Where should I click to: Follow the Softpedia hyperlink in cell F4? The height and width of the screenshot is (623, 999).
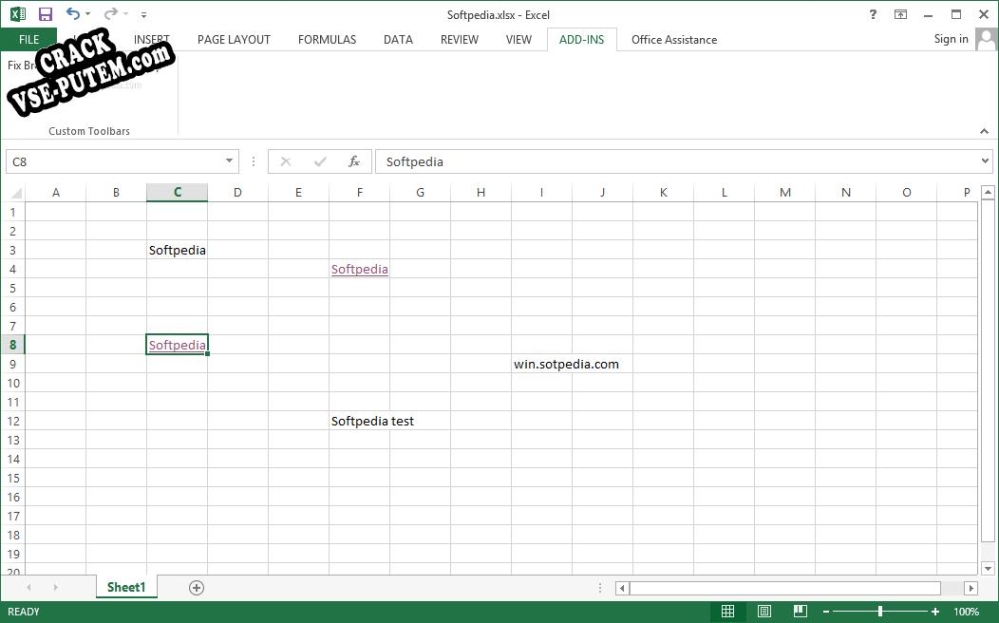pos(359,269)
